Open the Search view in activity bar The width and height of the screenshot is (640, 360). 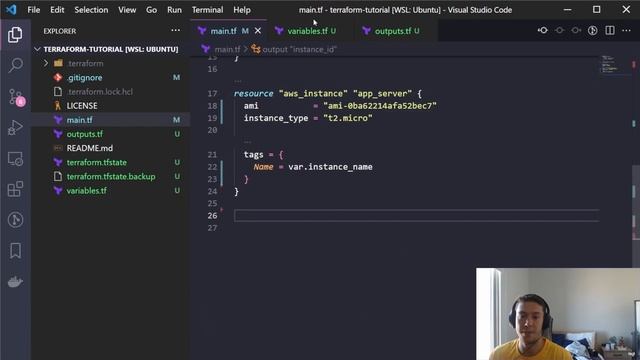click(x=16, y=65)
